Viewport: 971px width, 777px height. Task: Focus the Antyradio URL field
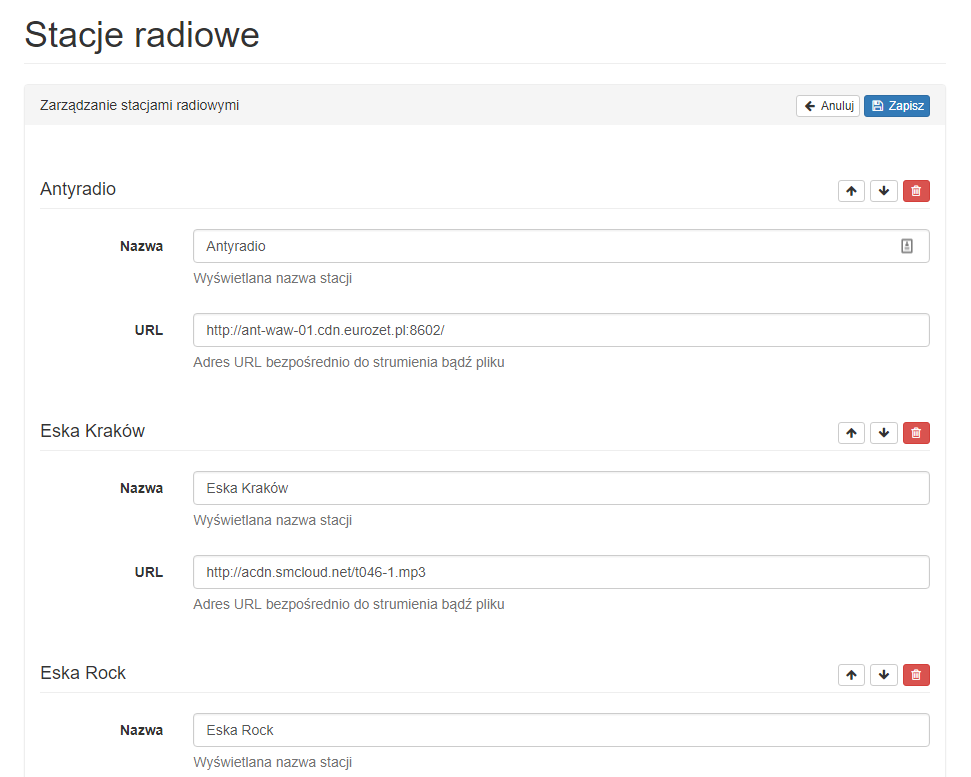[x=560, y=330]
